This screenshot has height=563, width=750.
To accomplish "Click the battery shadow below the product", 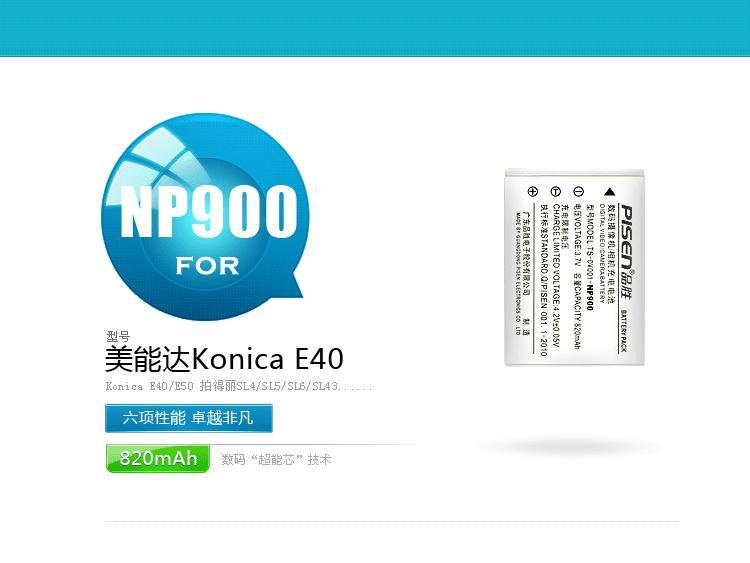I will click(x=568, y=448).
